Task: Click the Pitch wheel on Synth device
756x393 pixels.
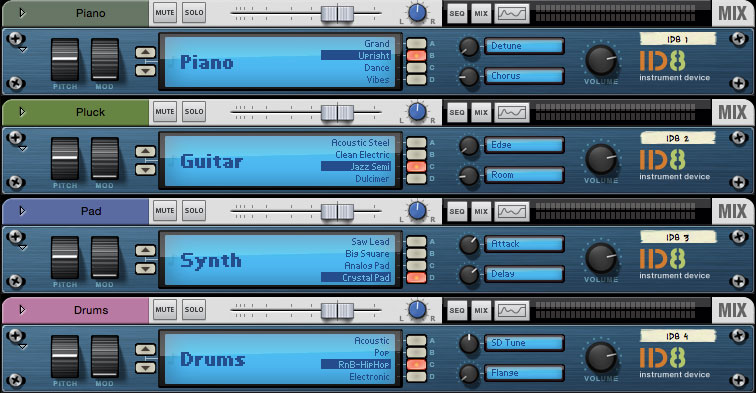Action: pyautogui.click(x=65, y=257)
